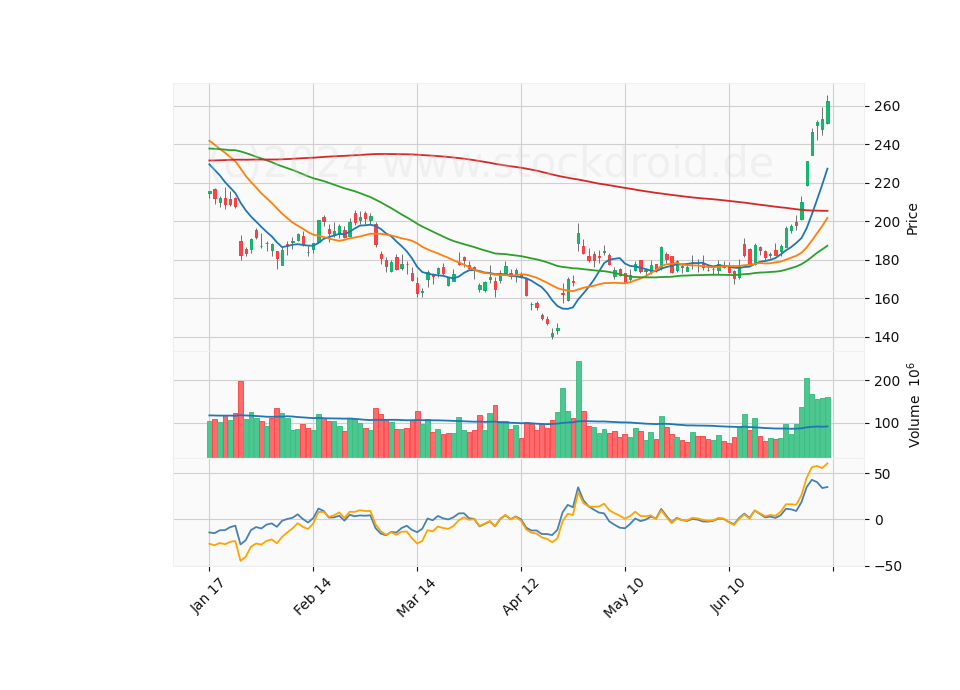Image resolution: width=960 pixels, height=690 pixels.
Task: Click the 140 price axis value
Action: click(x=887, y=337)
